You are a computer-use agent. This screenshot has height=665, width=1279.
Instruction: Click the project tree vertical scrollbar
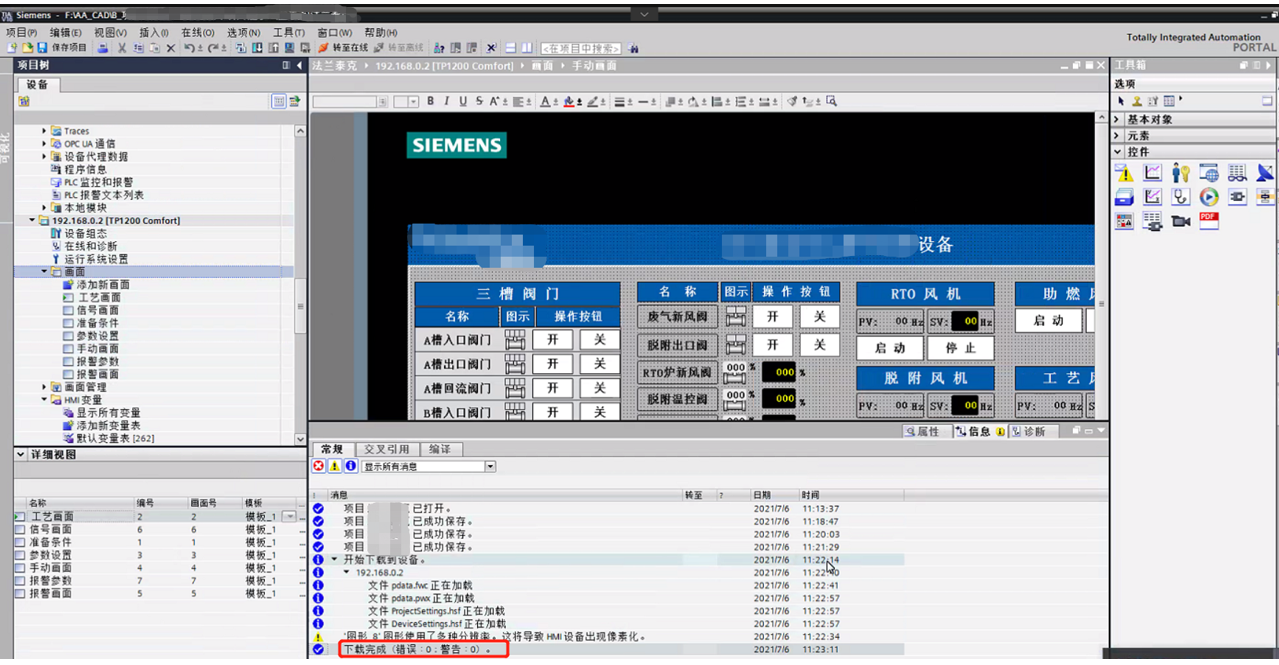click(x=301, y=284)
